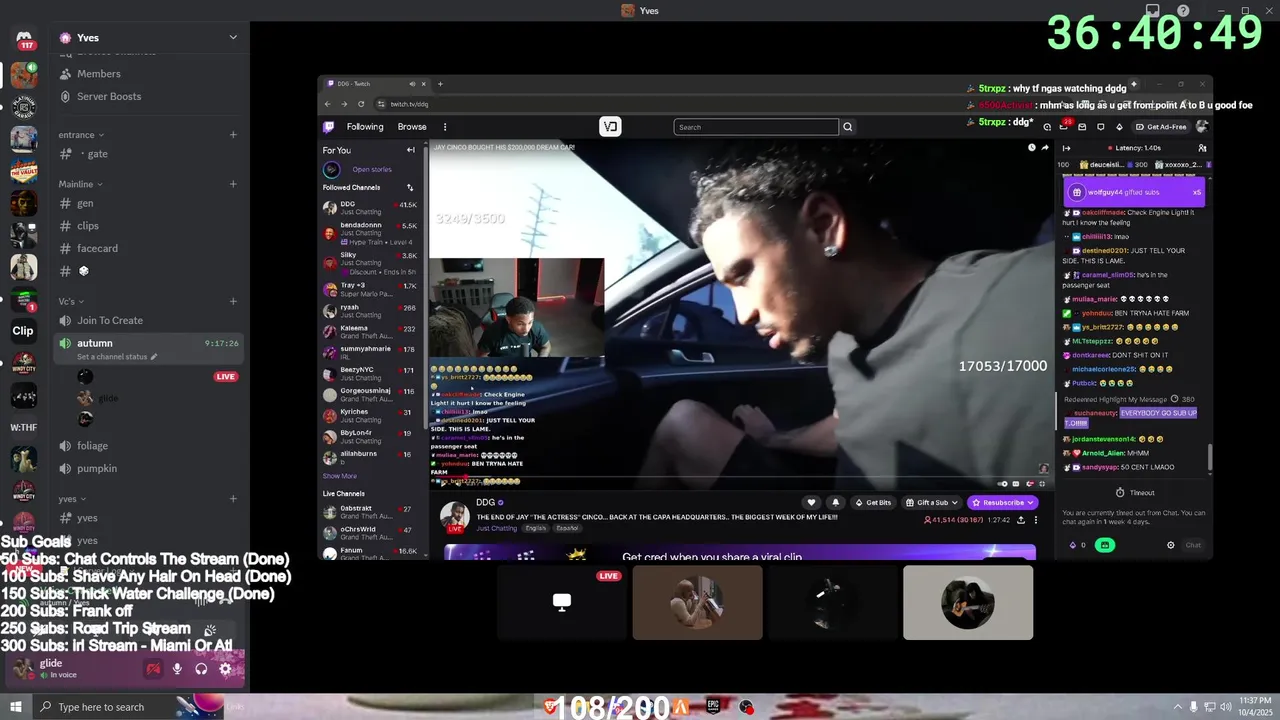
Task: Click notification bell under stream
Action: 835,502
